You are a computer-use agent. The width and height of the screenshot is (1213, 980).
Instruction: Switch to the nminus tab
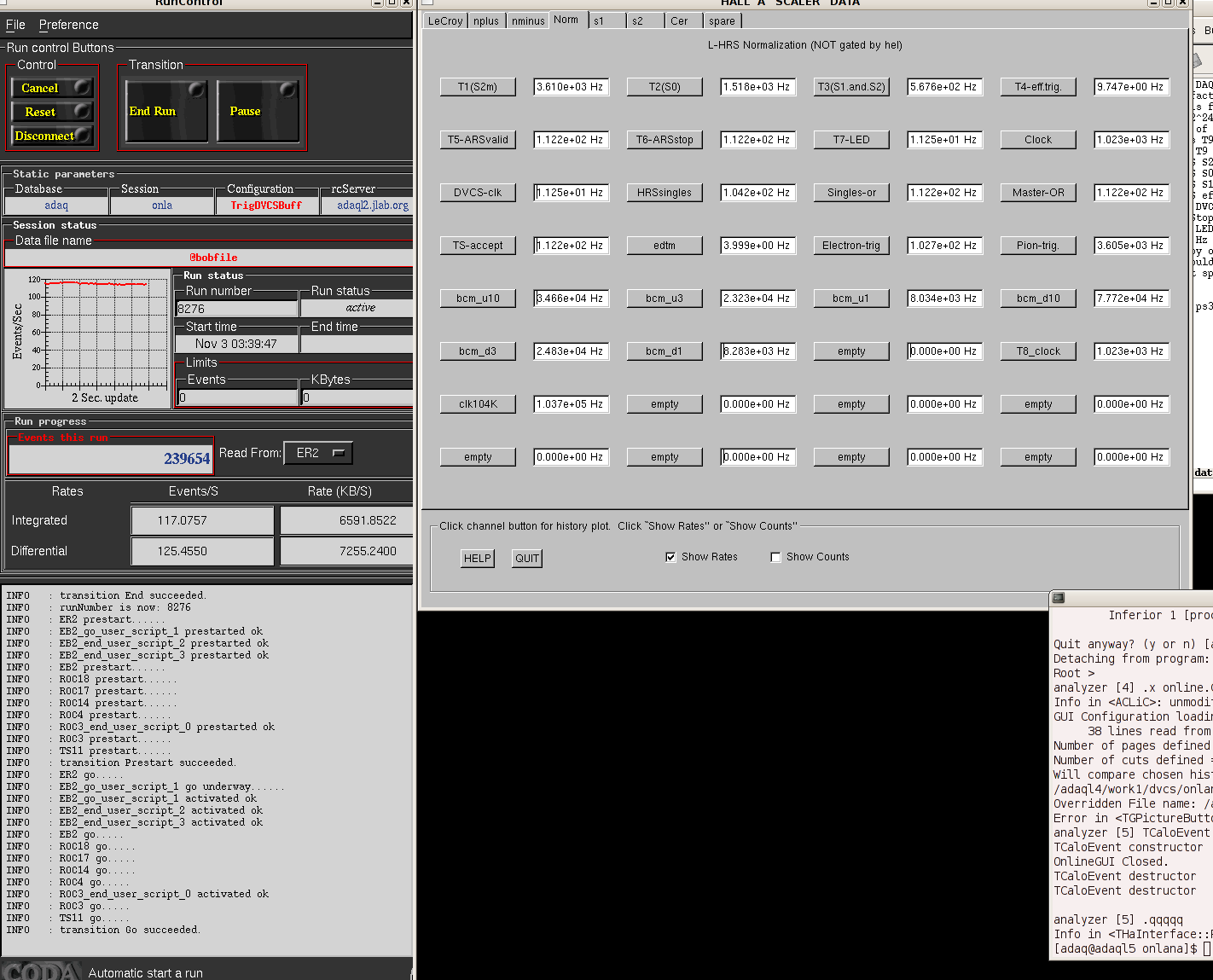tap(528, 21)
